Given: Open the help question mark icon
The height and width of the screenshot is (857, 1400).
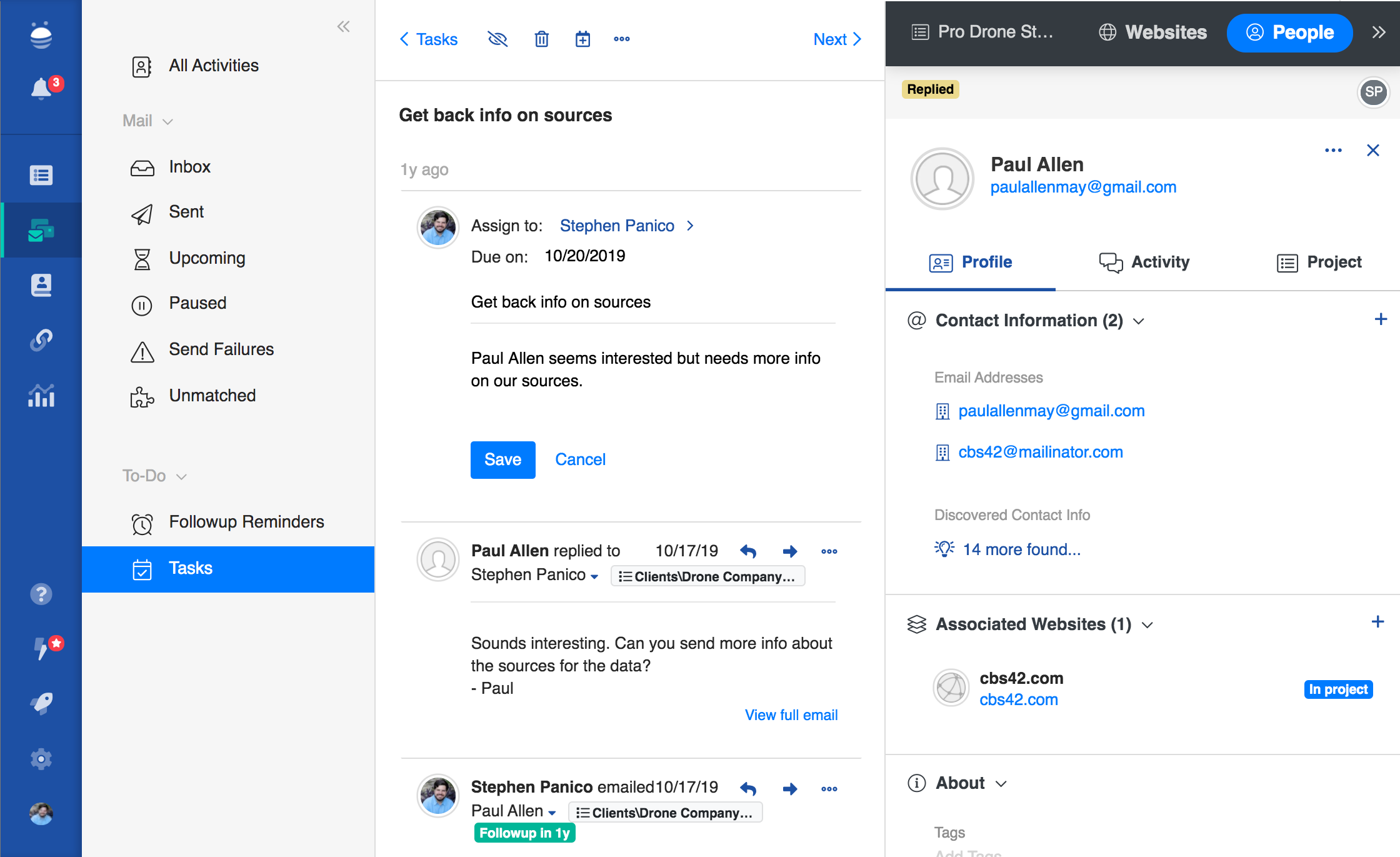Looking at the screenshot, I should click(x=41, y=594).
